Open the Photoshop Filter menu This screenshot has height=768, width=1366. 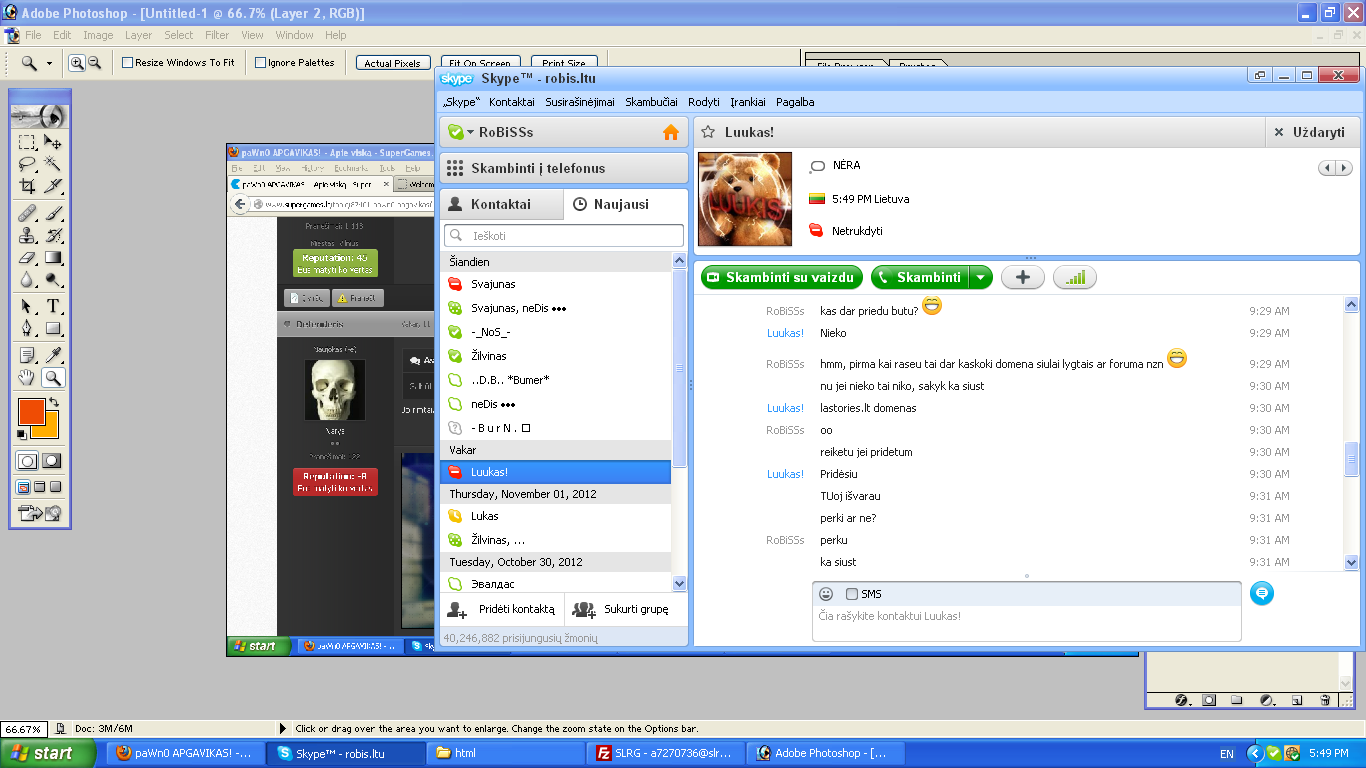(217, 35)
